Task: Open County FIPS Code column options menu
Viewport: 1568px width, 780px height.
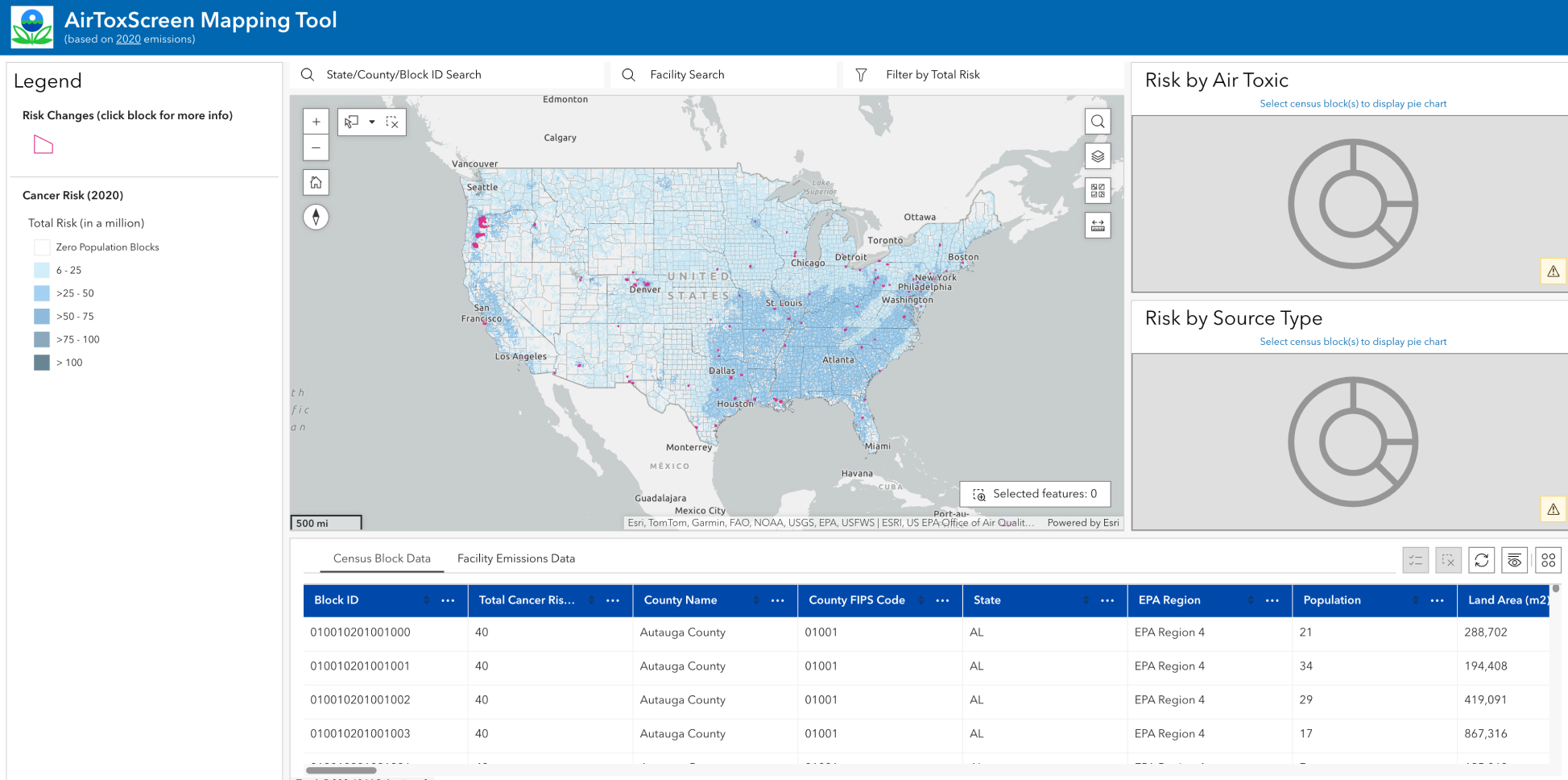Action: point(943,600)
